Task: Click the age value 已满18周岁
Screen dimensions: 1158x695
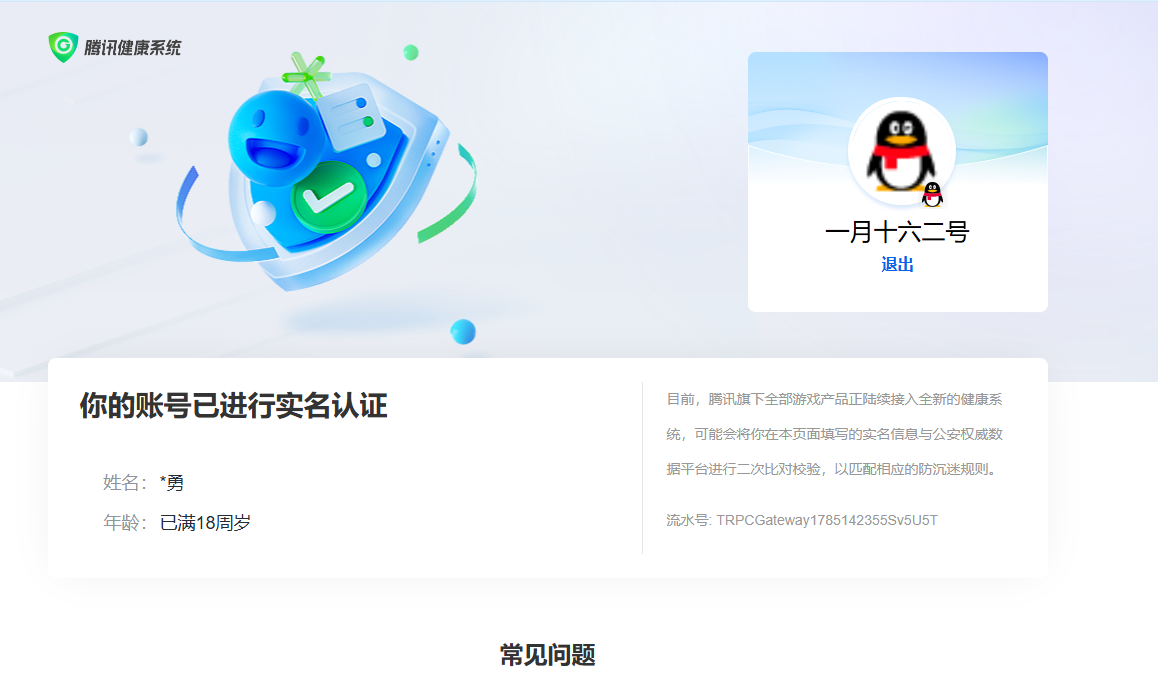Action: (x=205, y=523)
